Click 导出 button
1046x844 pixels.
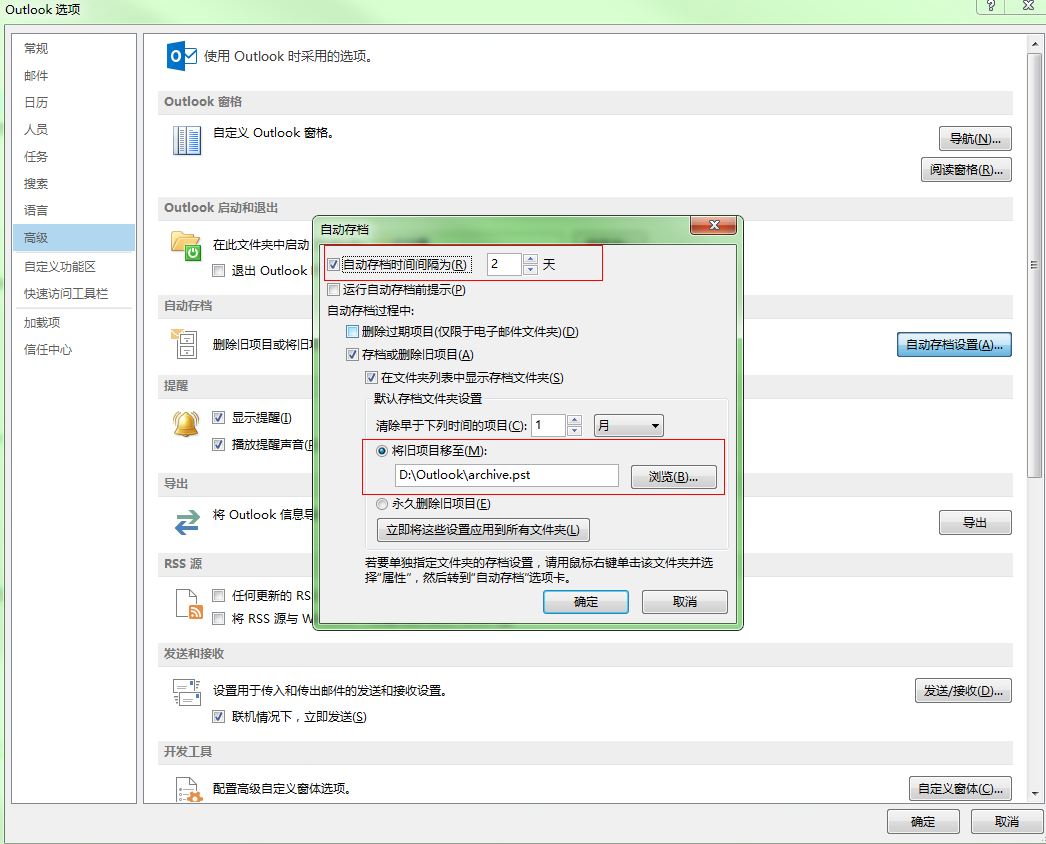[975, 522]
